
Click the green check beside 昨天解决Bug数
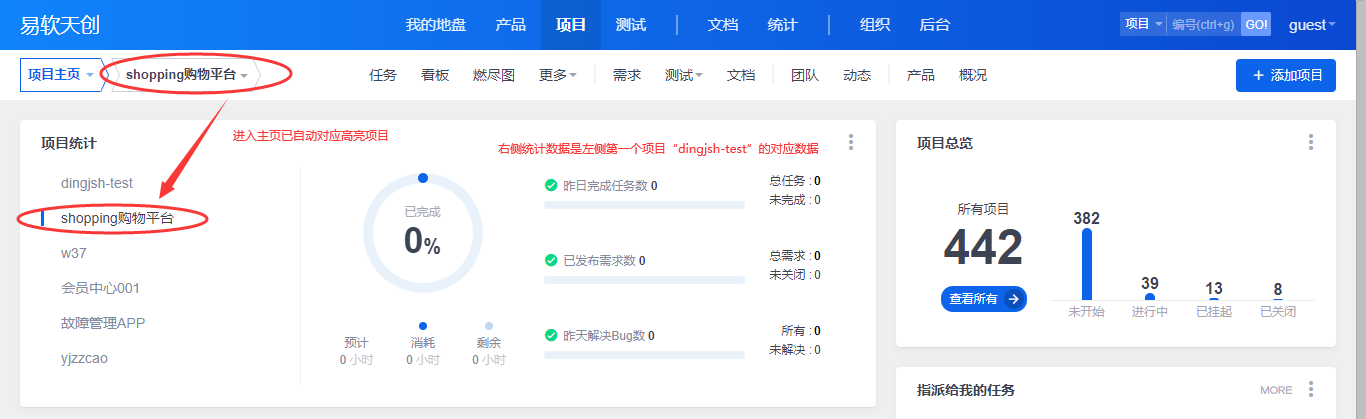[x=551, y=335]
